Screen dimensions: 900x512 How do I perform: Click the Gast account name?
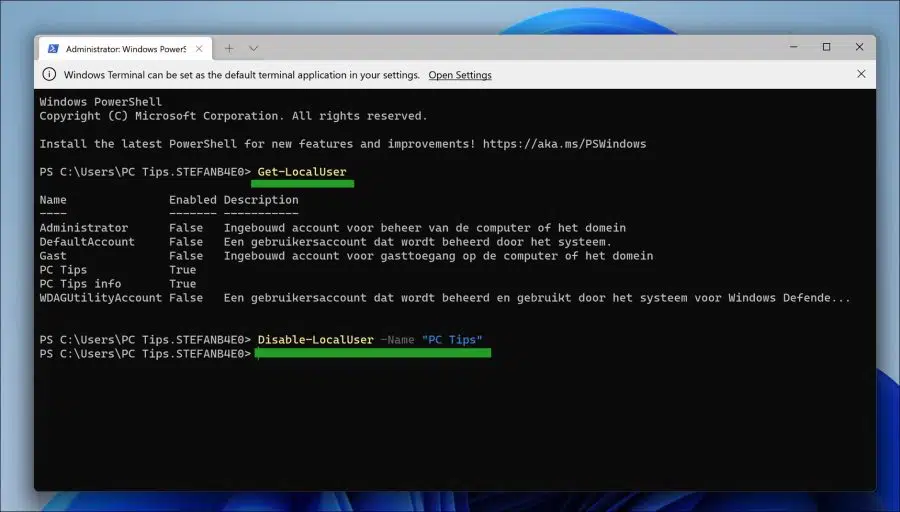53,256
